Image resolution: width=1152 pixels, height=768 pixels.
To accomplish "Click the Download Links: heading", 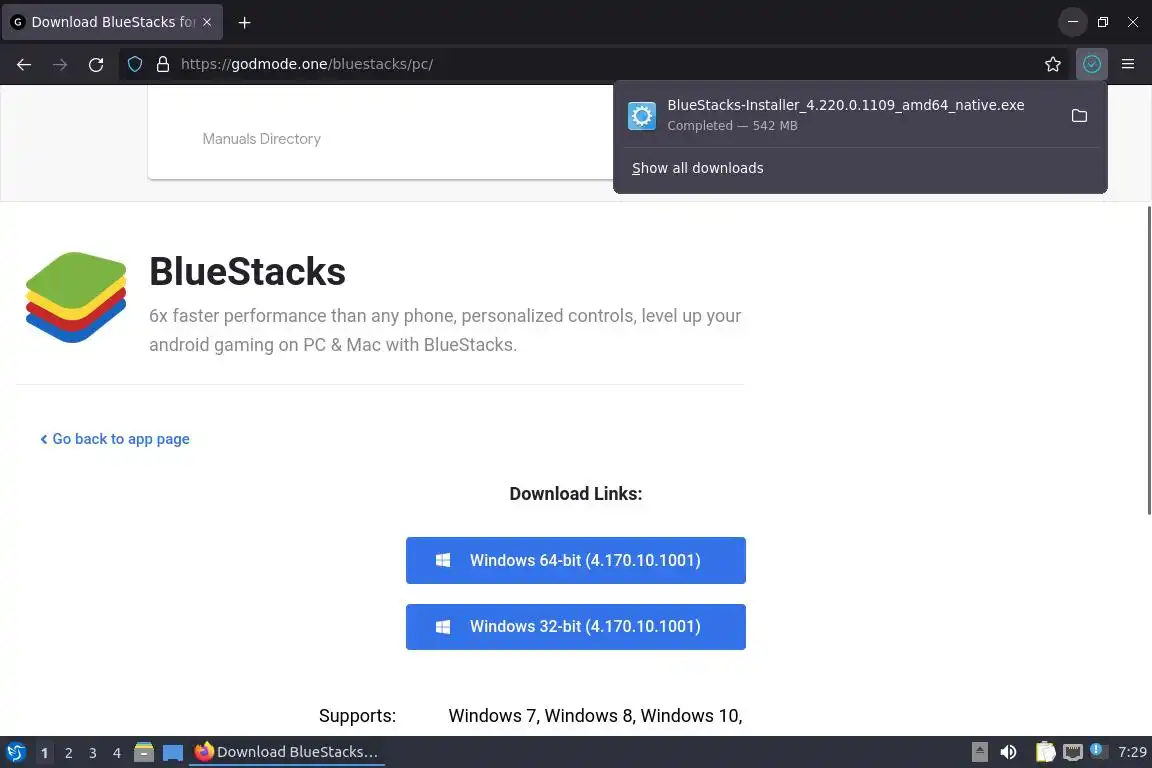I will pyautogui.click(x=575, y=494).
